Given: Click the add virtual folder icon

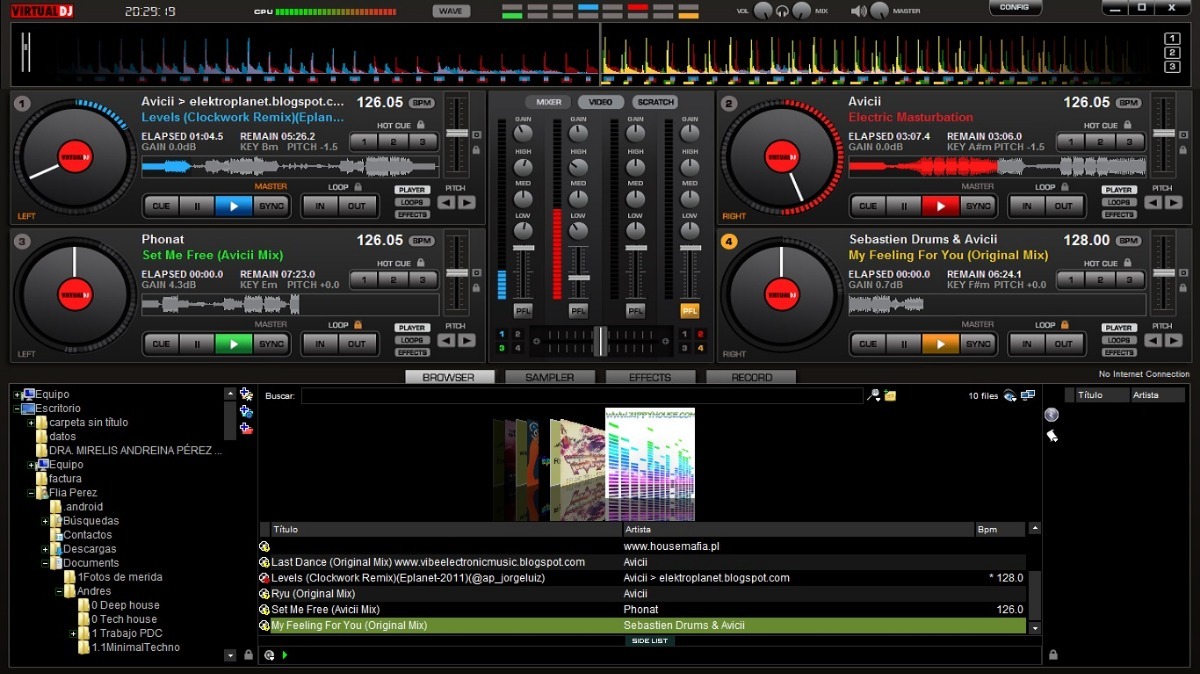Looking at the screenshot, I should 246,412.
